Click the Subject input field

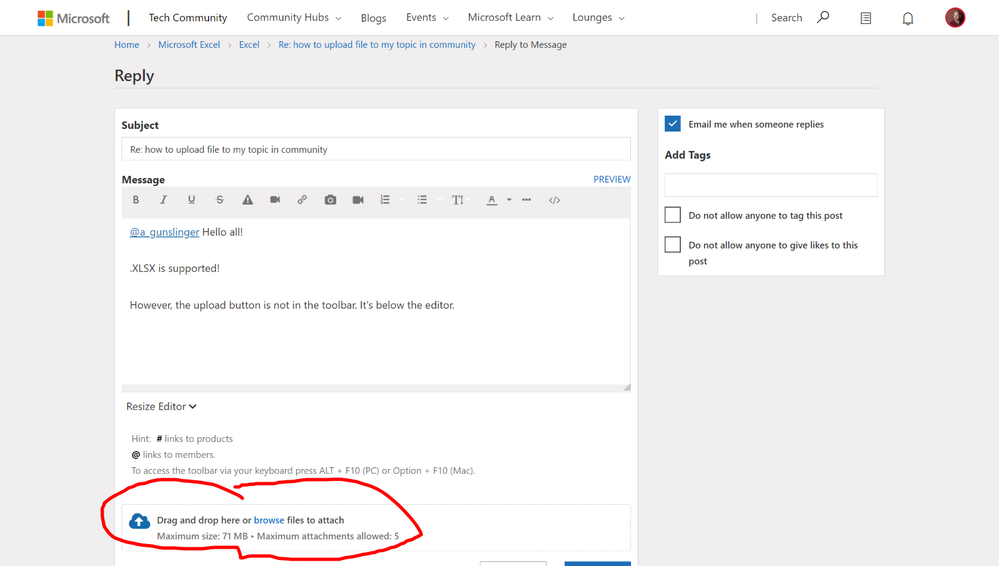(x=376, y=149)
